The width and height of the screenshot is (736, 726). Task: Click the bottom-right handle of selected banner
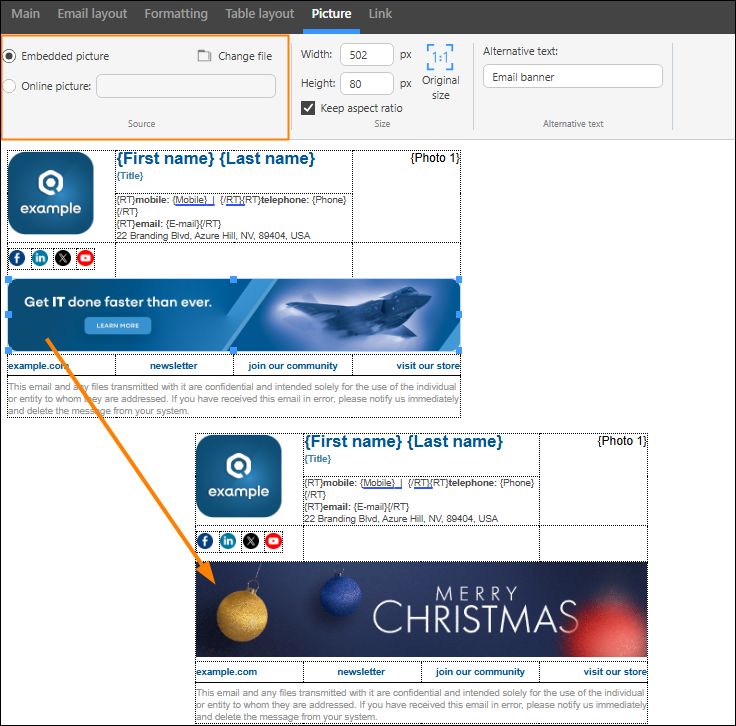pos(459,351)
